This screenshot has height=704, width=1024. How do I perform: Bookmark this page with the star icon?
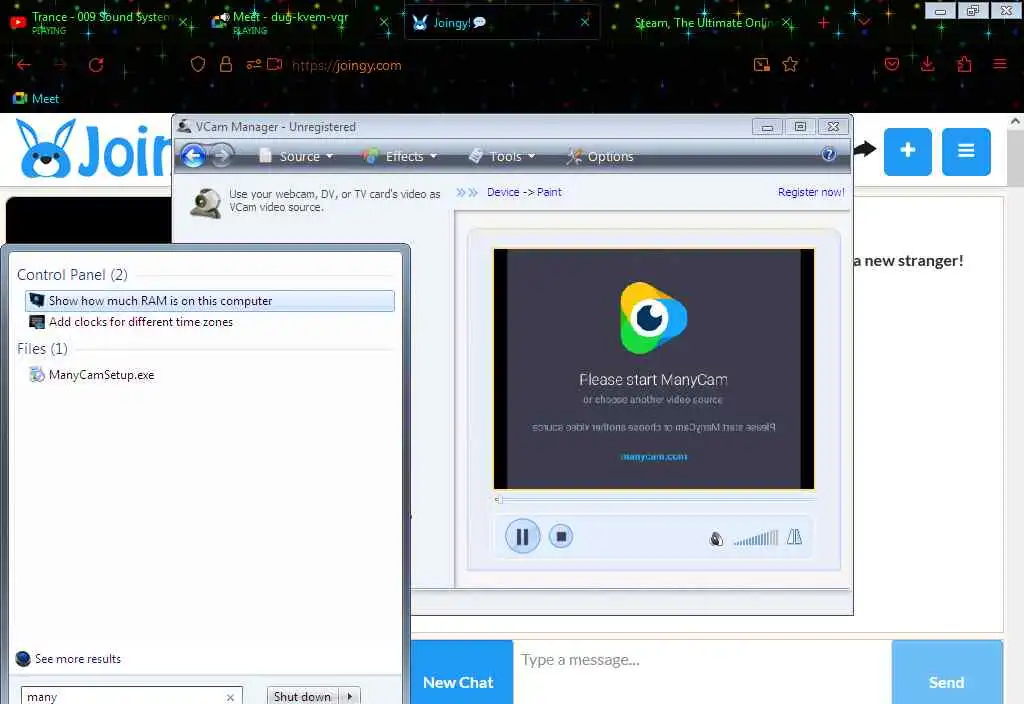(x=790, y=64)
